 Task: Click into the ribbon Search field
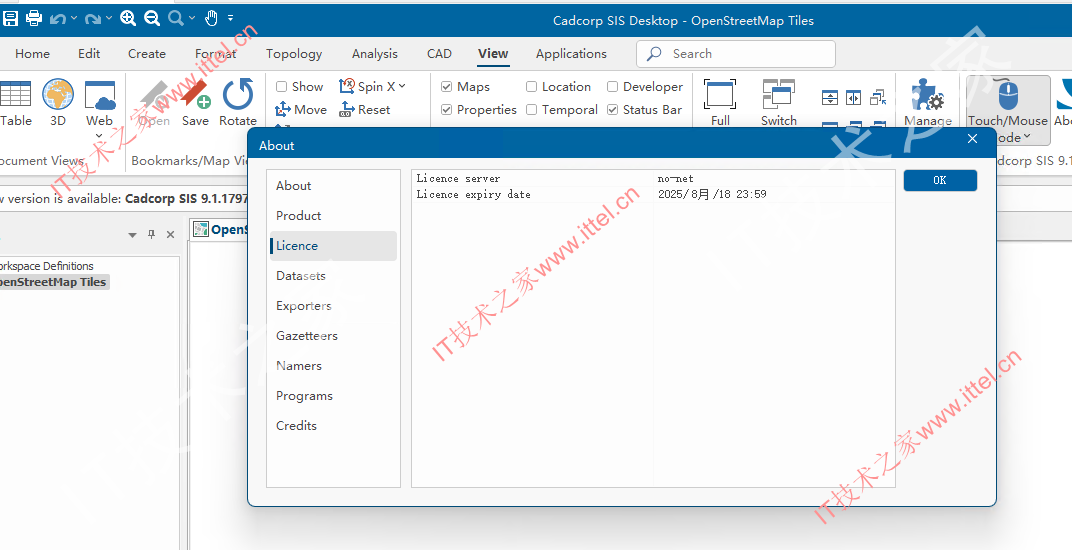click(736, 53)
